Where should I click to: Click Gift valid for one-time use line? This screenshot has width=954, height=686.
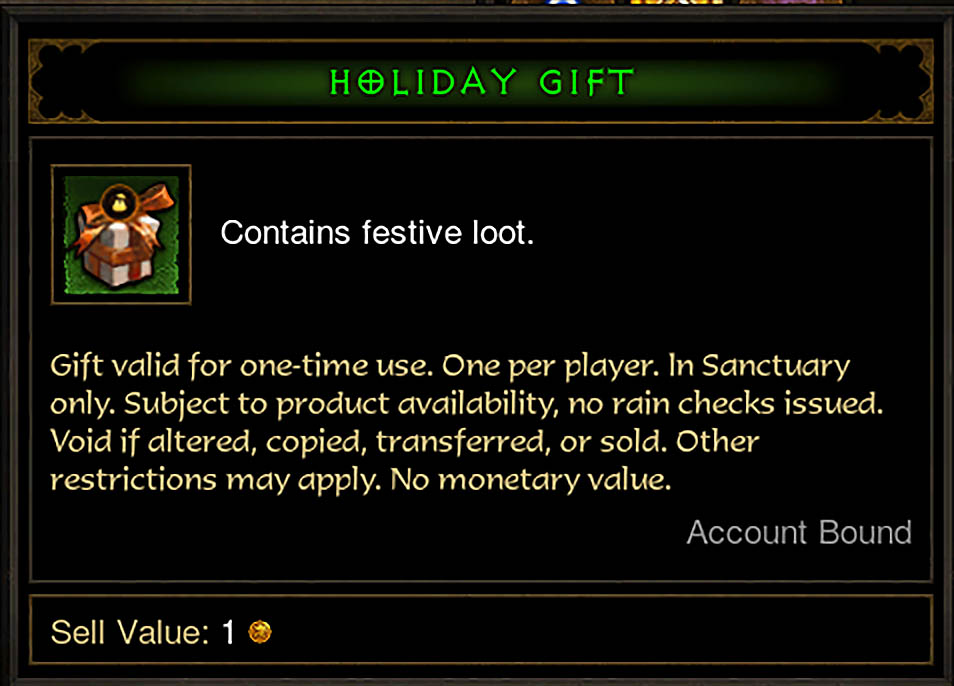pyautogui.click(x=242, y=366)
